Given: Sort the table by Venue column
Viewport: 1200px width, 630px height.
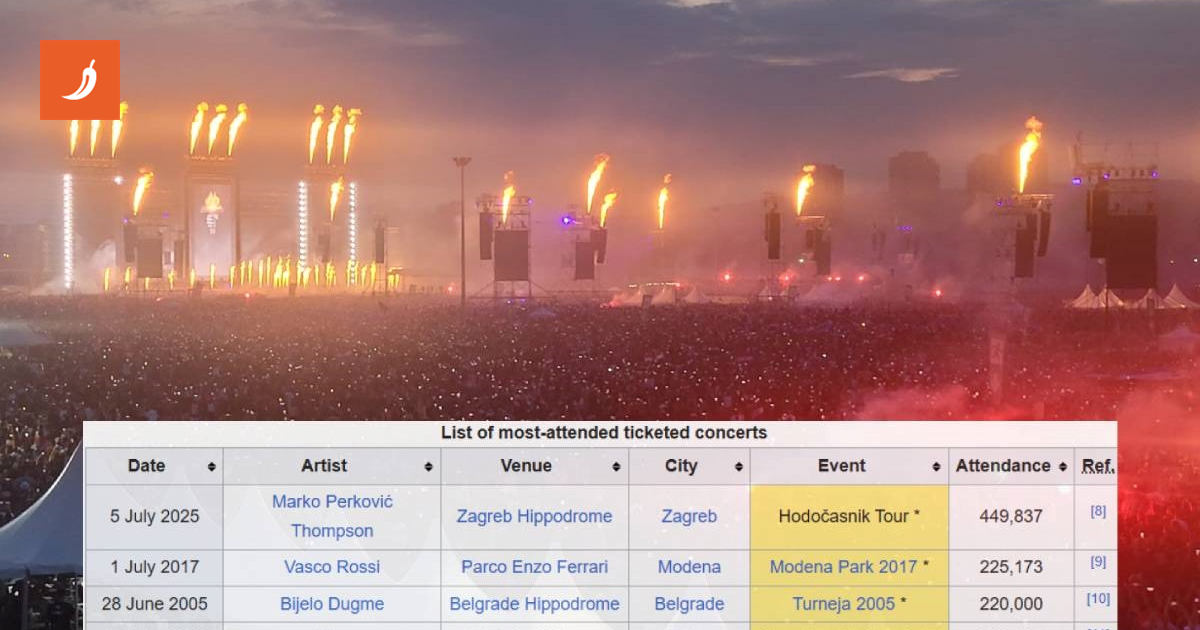Looking at the screenshot, I should (616, 467).
